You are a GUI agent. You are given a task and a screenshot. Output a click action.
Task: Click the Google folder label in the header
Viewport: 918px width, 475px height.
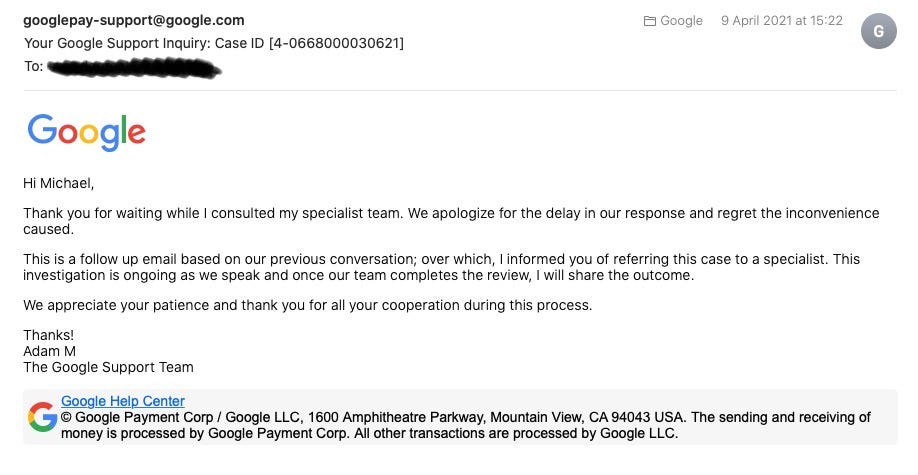click(681, 21)
